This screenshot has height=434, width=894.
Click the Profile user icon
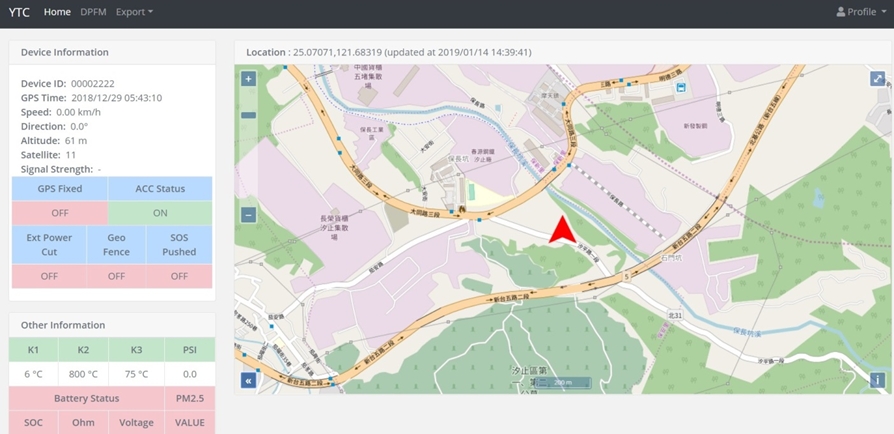pyautogui.click(x=841, y=12)
